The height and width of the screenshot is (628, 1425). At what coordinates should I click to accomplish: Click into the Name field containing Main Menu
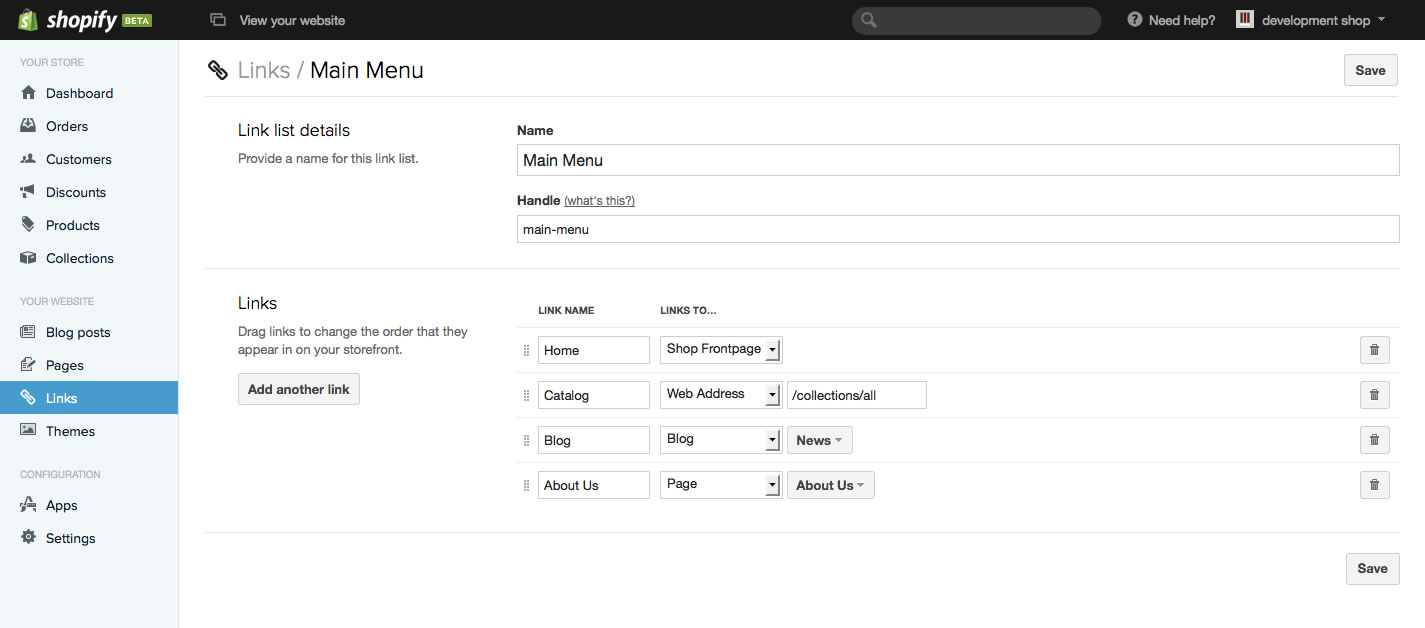(x=957, y=160)
